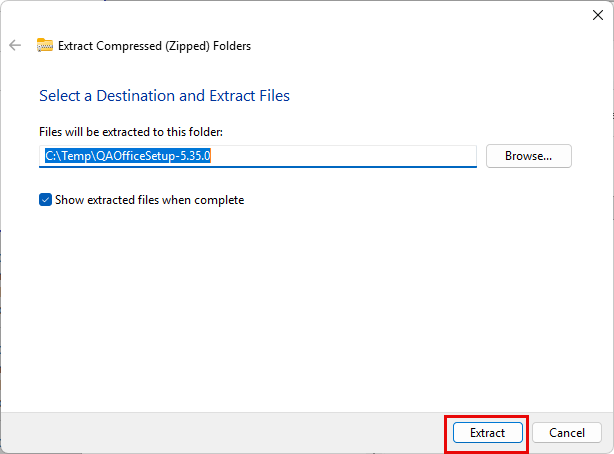This screenshot has width=614, height=454.
Task: Click the "Select a Destination and Extract Files" heading
Action: 164,96
